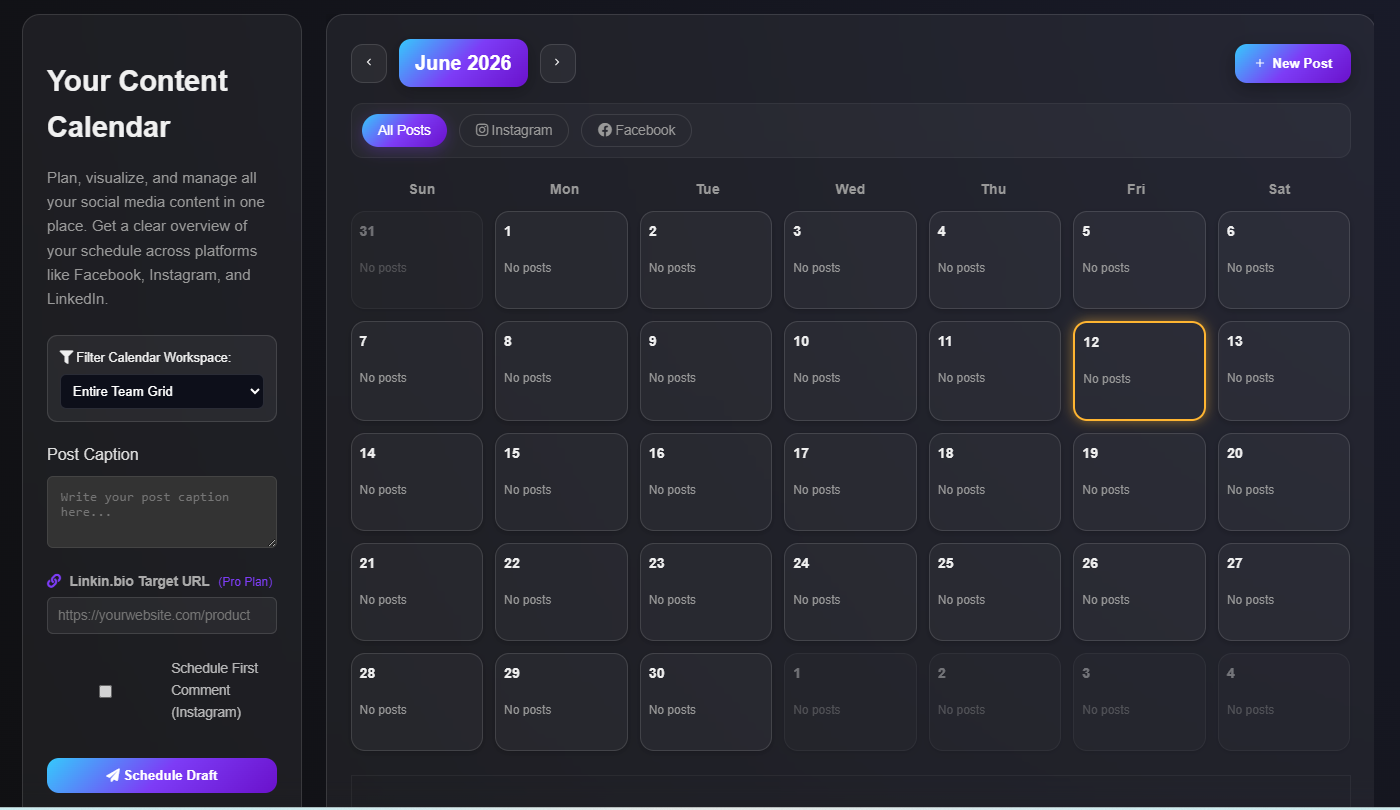The width and height of the screenshot is (1400, 810).
Task: Select the June 20 day cell
Action: 1284,482
